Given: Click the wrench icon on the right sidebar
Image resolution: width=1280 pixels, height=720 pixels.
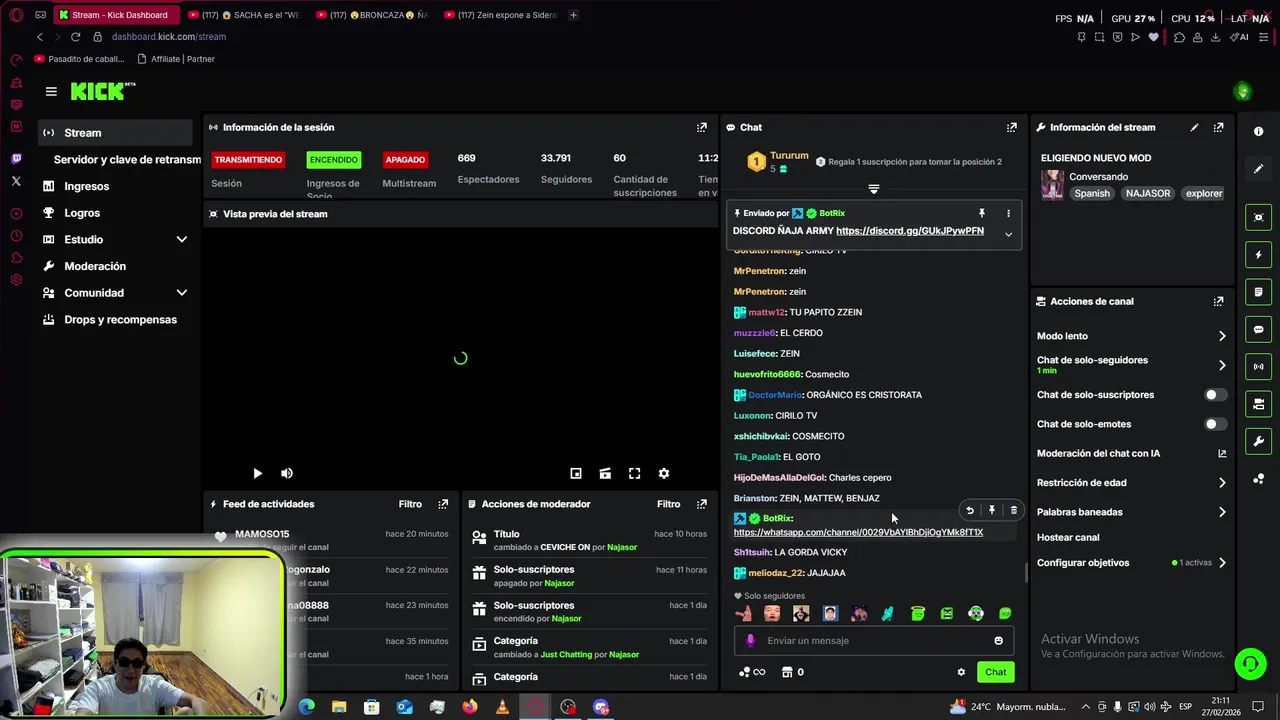Looking at the screenshot, I should pyautogui.click(x=1259, y=441).
